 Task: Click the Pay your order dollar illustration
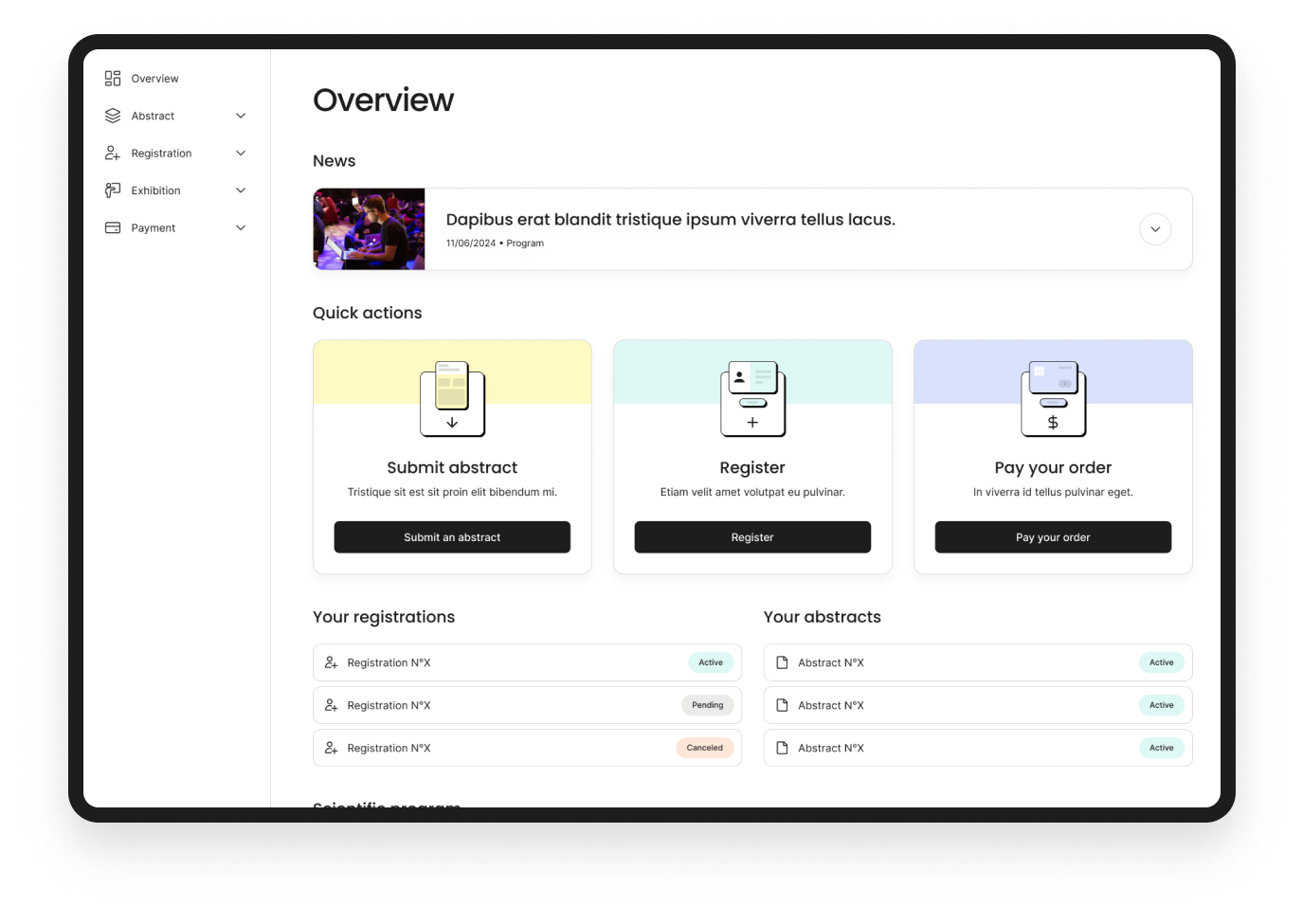pos(1053,398)
